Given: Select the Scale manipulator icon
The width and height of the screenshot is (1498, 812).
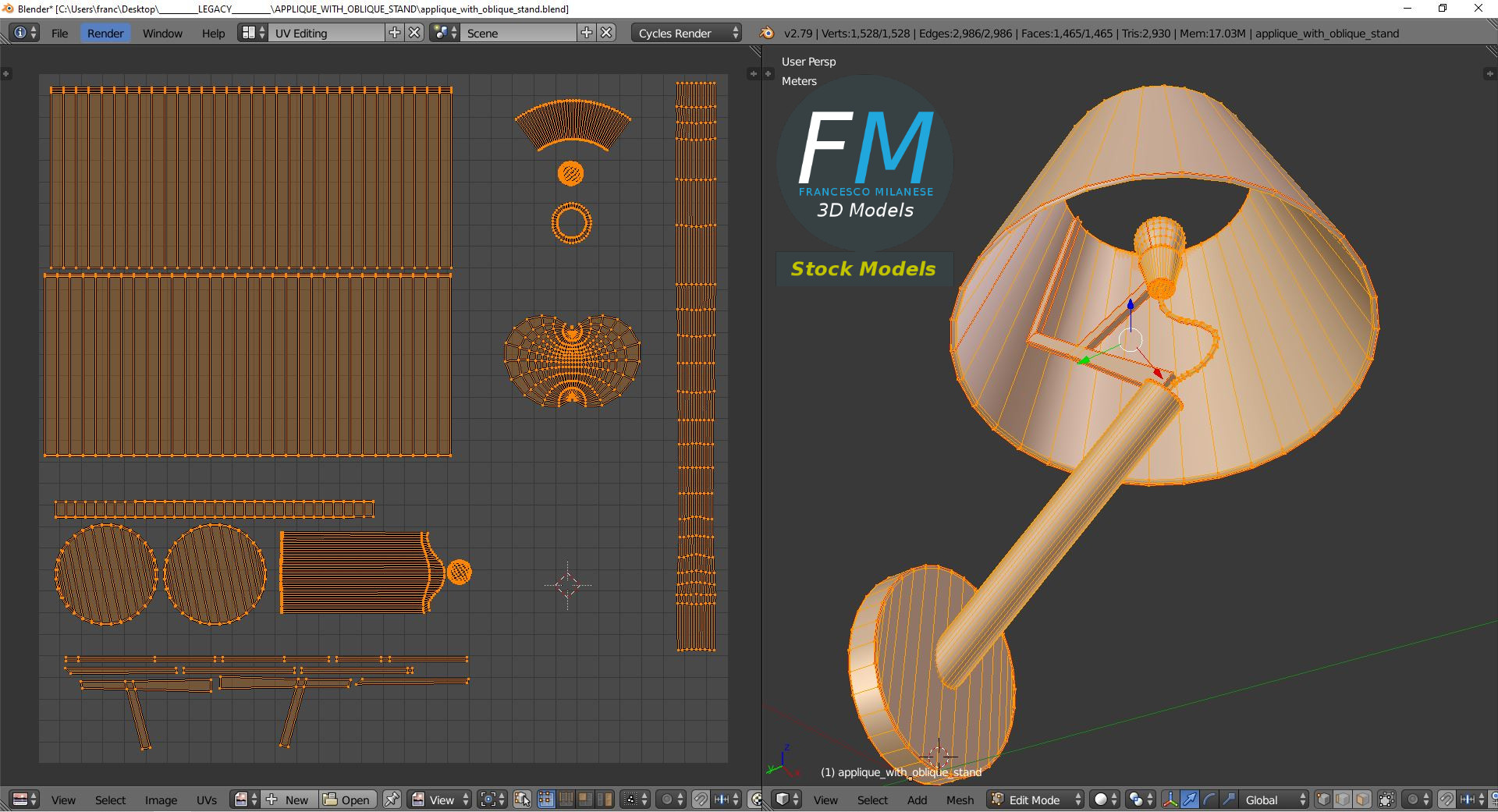Looking at the screenshot, I should pos(1228,800).
